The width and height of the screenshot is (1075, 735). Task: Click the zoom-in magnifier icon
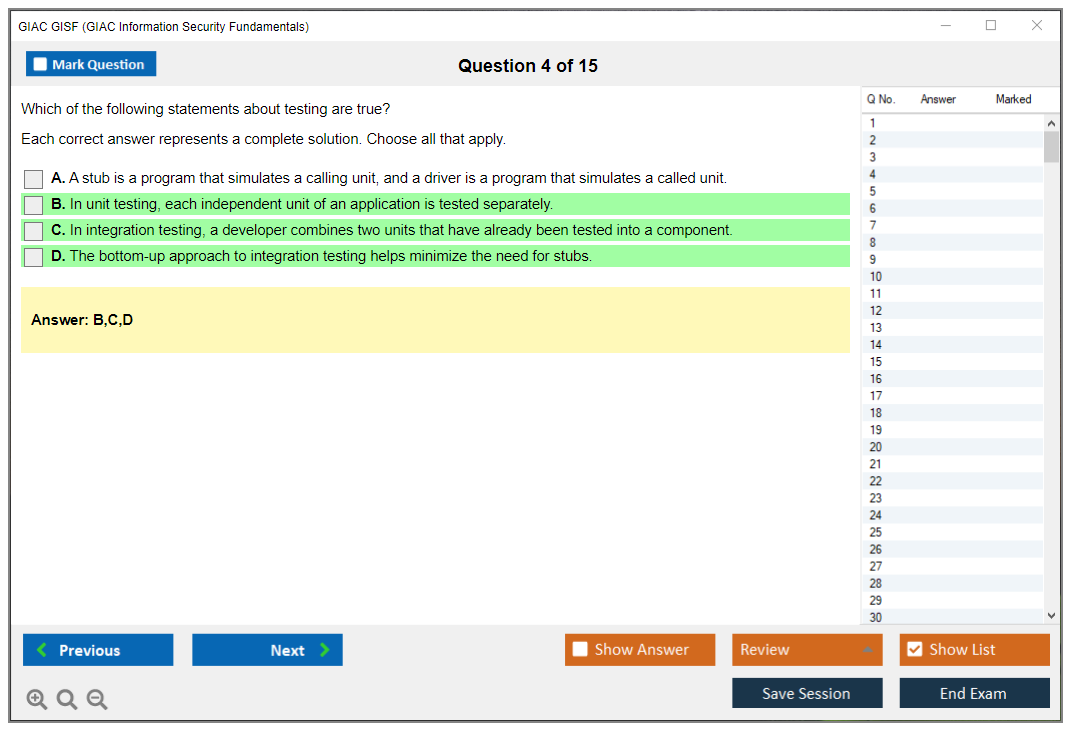click(36, 699)
